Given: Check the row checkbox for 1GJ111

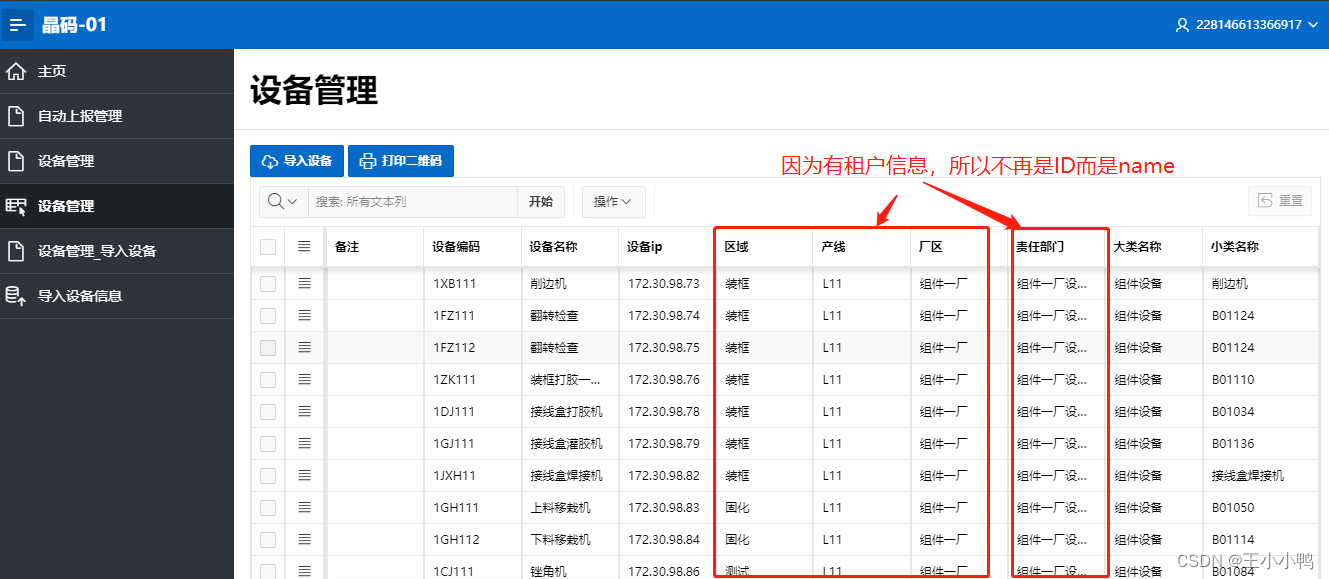Looking at the screenshot, I should [x=268, y=444].
